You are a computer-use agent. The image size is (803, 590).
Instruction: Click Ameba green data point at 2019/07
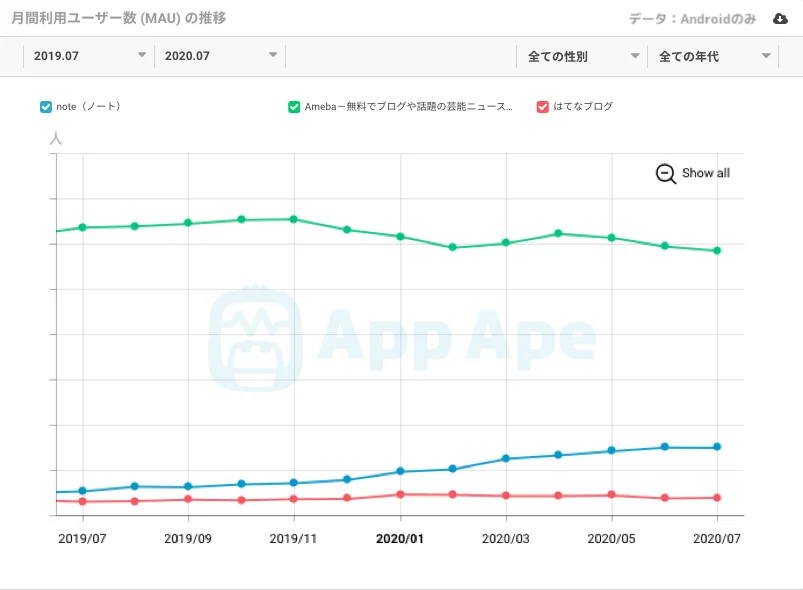pos(82,227)
